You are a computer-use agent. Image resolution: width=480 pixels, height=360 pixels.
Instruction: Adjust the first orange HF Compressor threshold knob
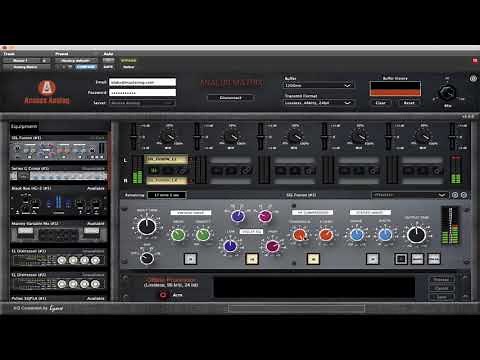pyautogui.click(x=299, y=234)
